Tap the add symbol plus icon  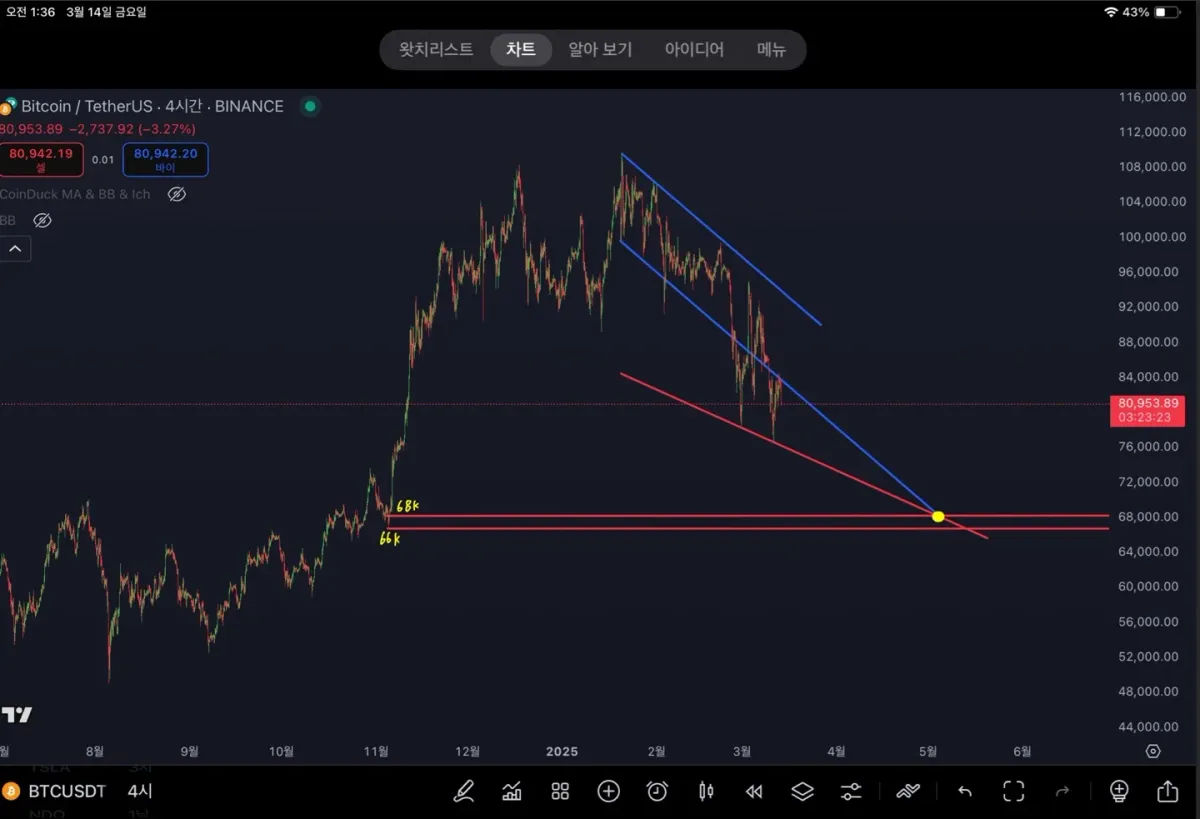608,792
